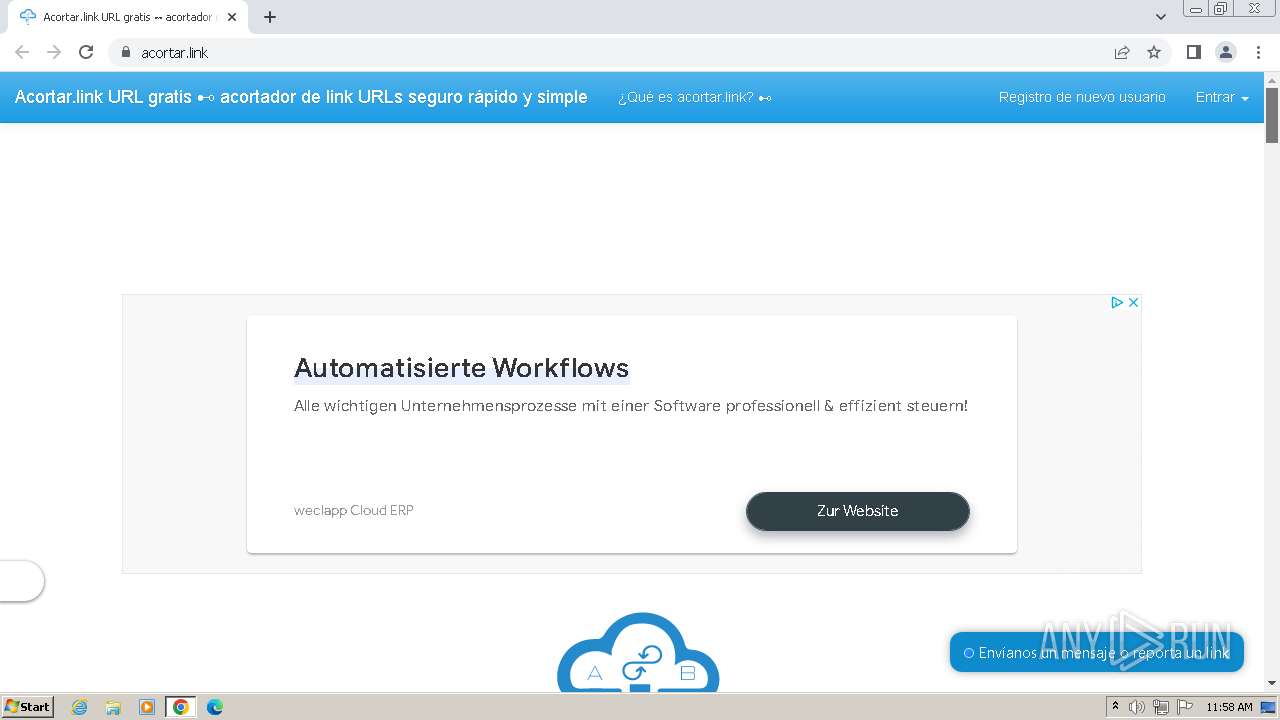Reload the acortar.link page
Viewport: 1280px width, 720px height.
click(86, 52)
